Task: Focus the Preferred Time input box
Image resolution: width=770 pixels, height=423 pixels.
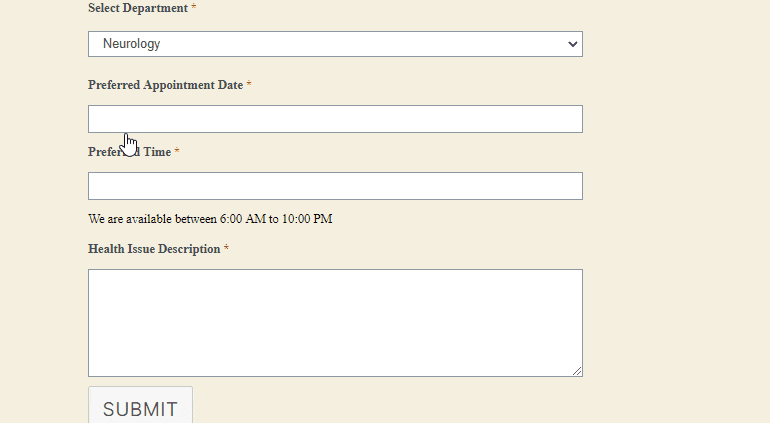Action: click(335, 186)
